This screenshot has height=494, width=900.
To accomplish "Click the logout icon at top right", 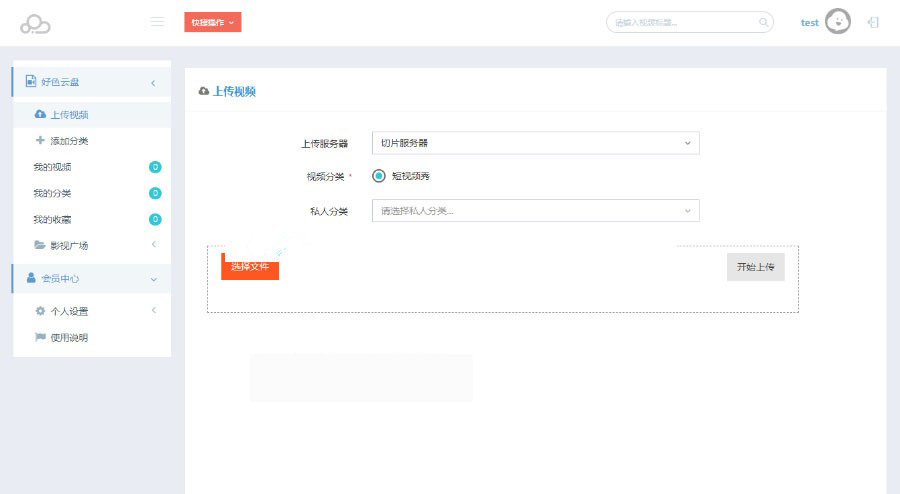I will (x=873, y=22).
